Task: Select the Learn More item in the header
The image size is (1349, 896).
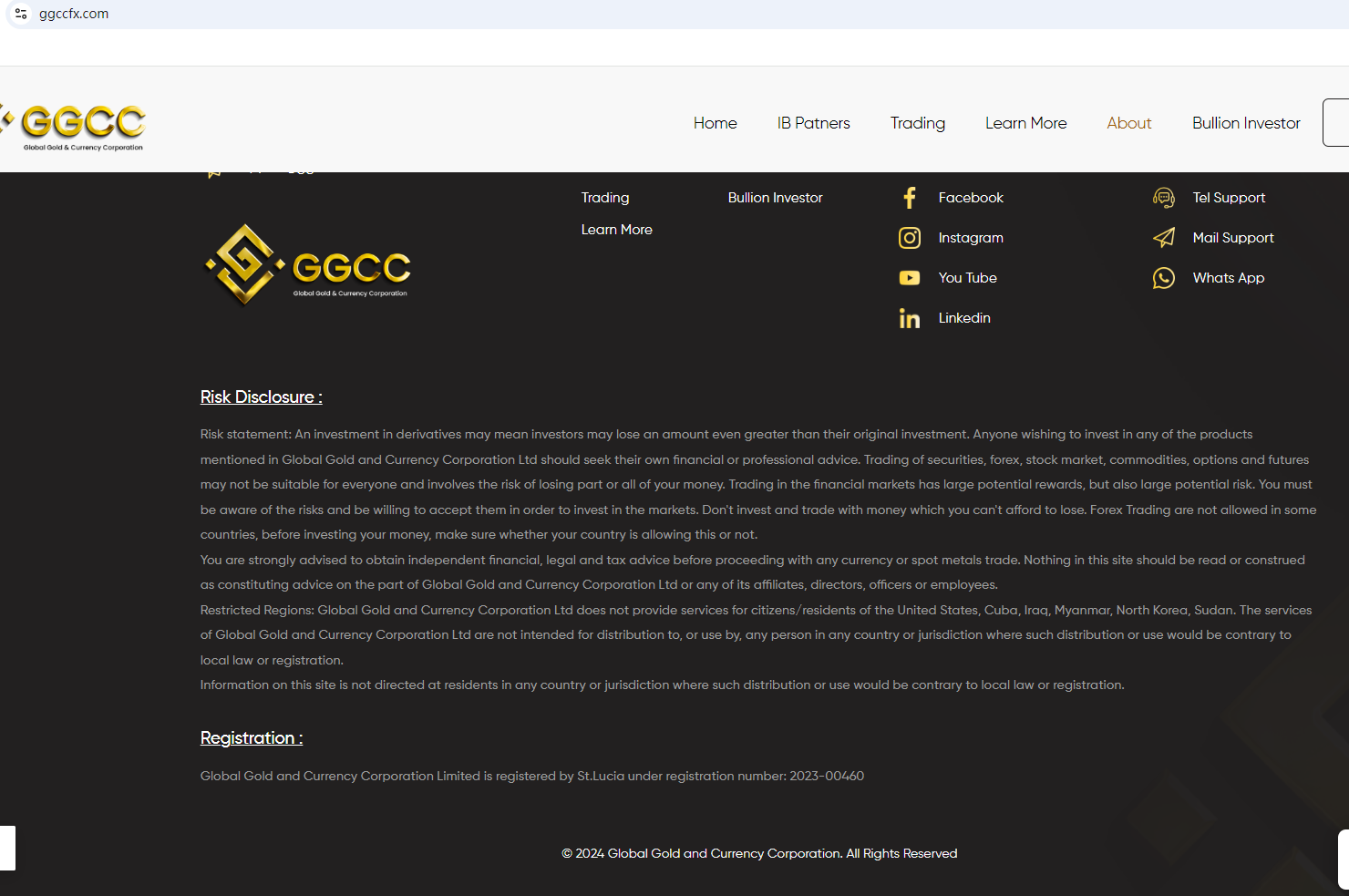Action: (1025, 123)
